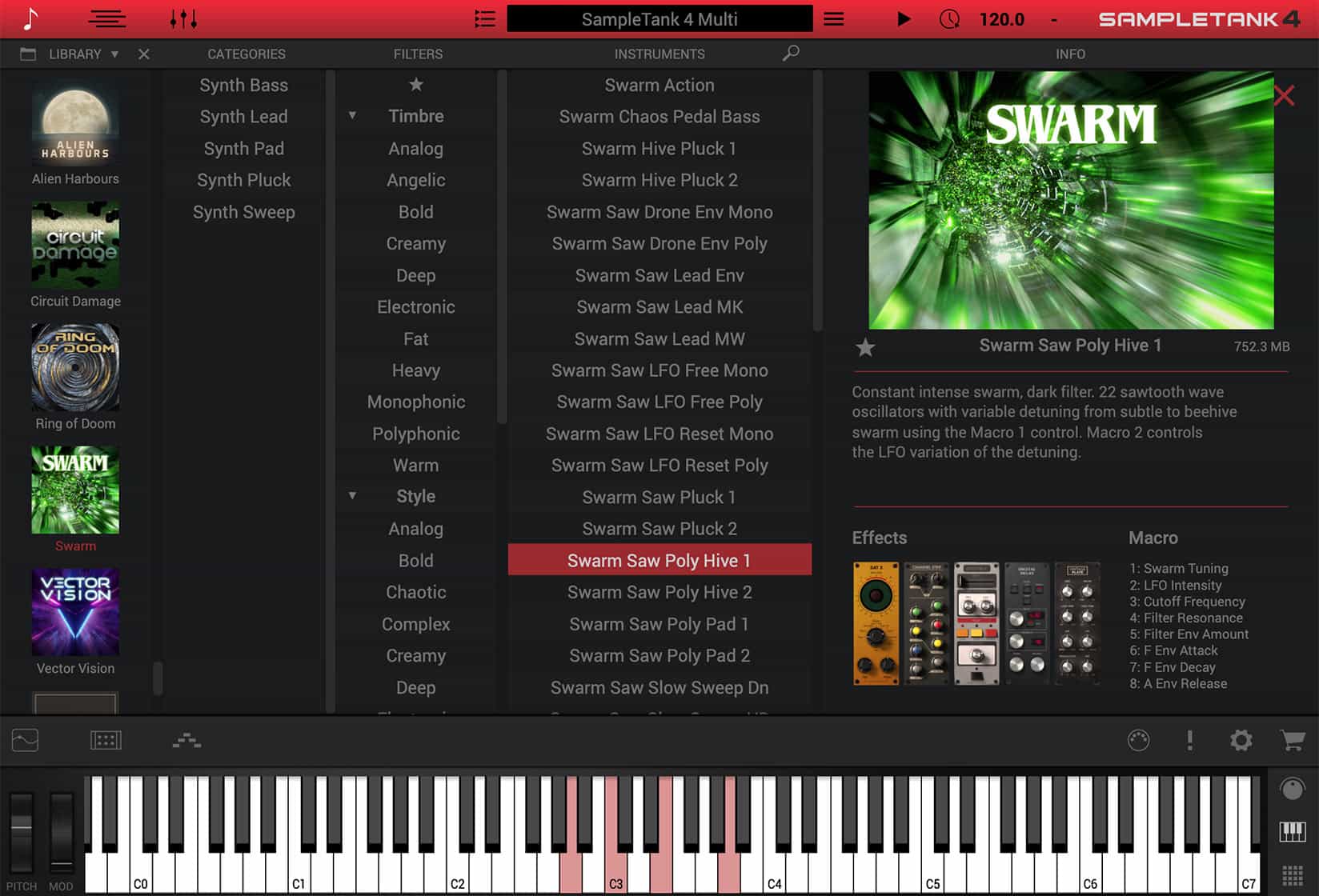Image resolution: width=1319 pixels, height=896 pixels.
Task: Select the Alien Harbours library thumbnail
Action: (75, 122)
